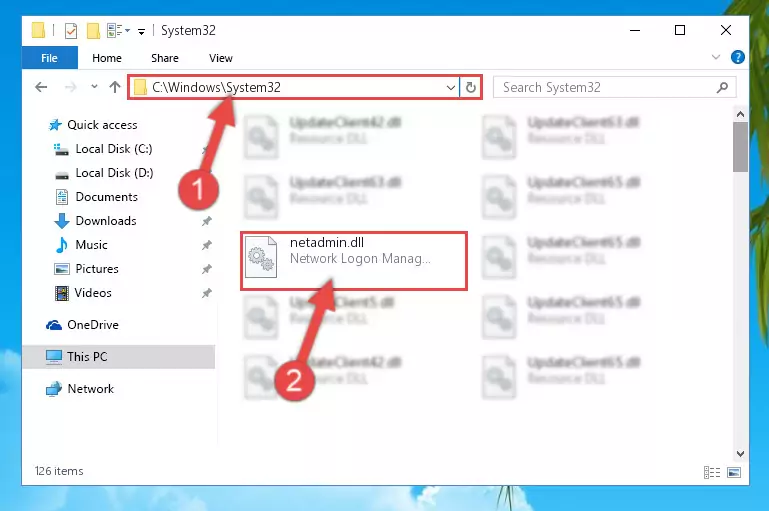This screenshot has width=769, height=511.
Task: Click the 126 items status text
Action: pyautogui.click(x=59, y=471)
